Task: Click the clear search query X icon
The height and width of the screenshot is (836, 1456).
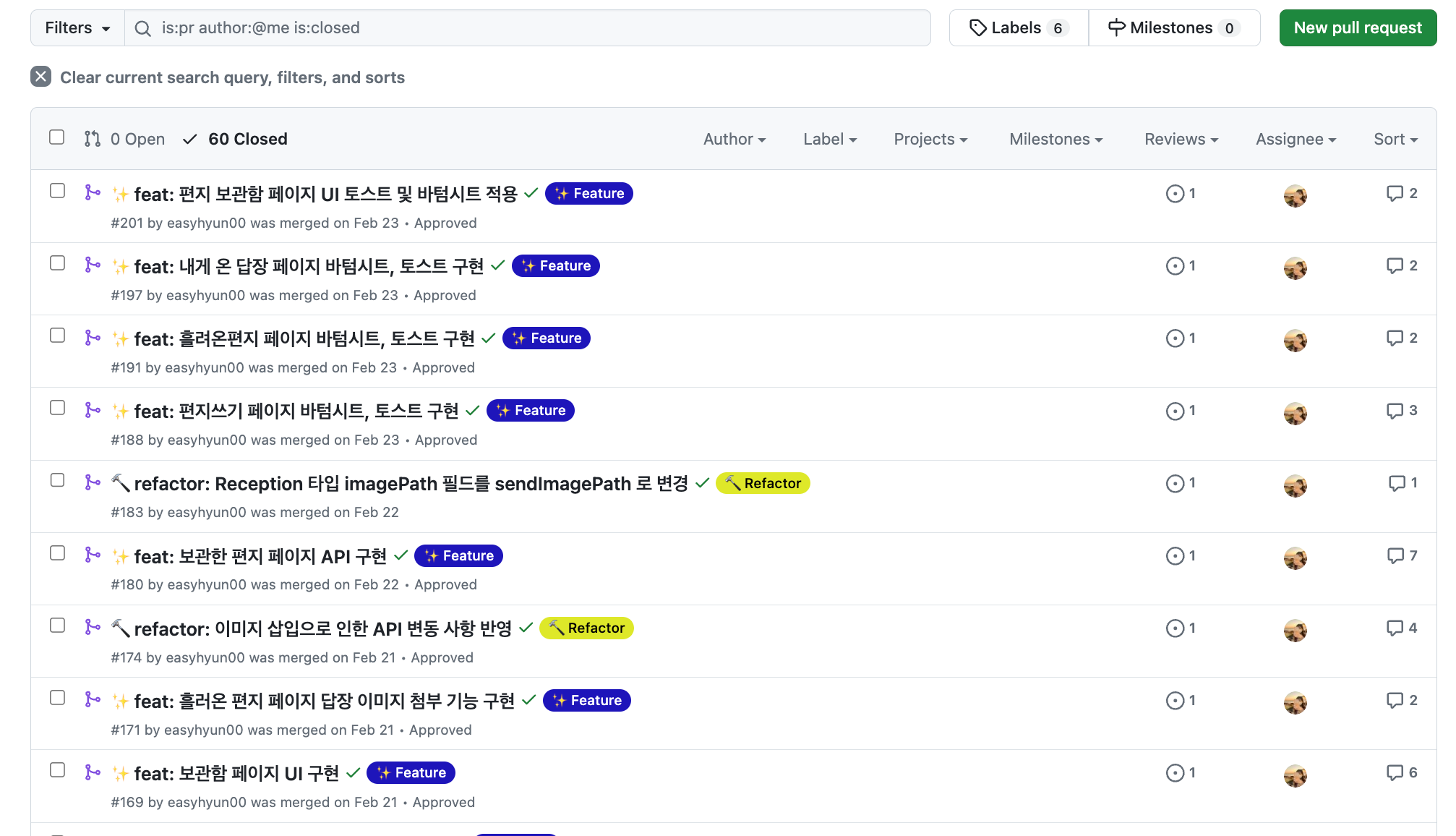Action: click(x=41, y=77)
